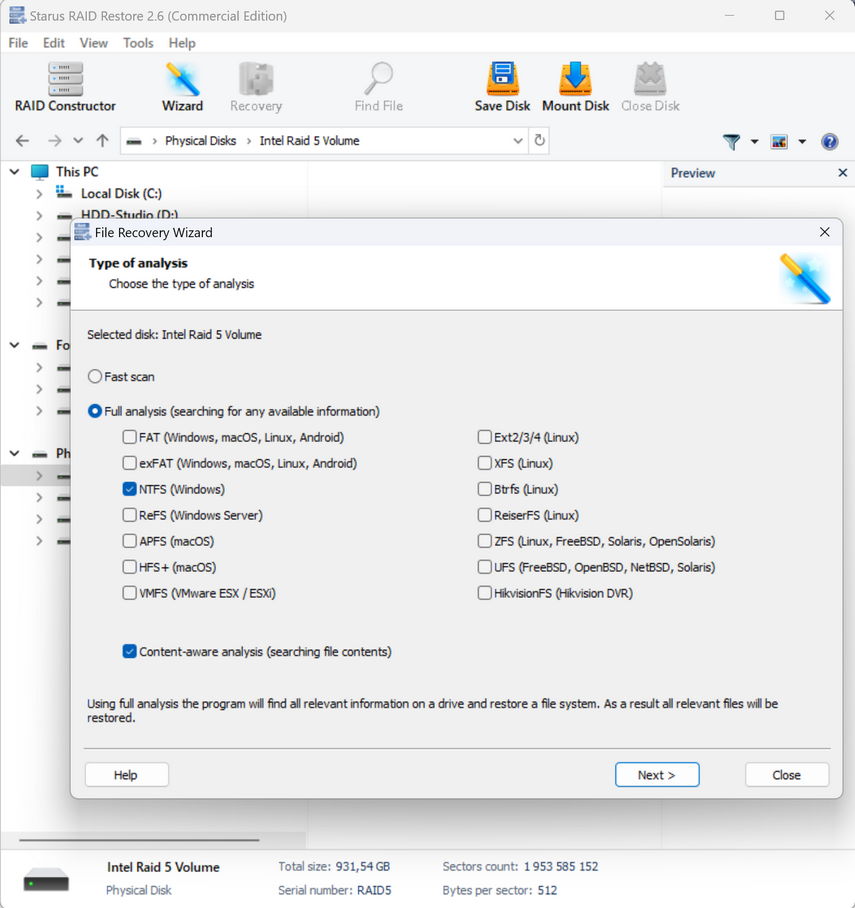Screen dimensions: 855x908
Task: Open the address bar history dropdown
Action: (x=518, y=141)
